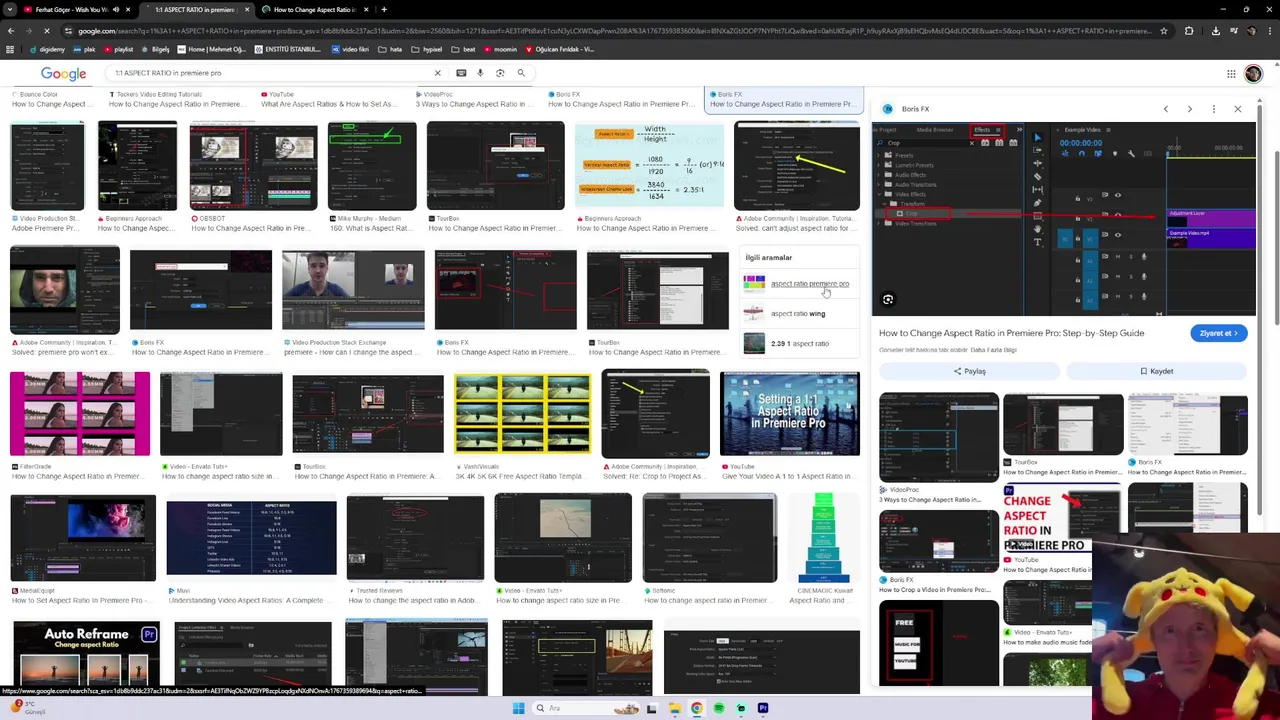Screen dimensions: 1280x720
Task: Open the bookmarks apps grid icon
Action: [x=10, y=49]
